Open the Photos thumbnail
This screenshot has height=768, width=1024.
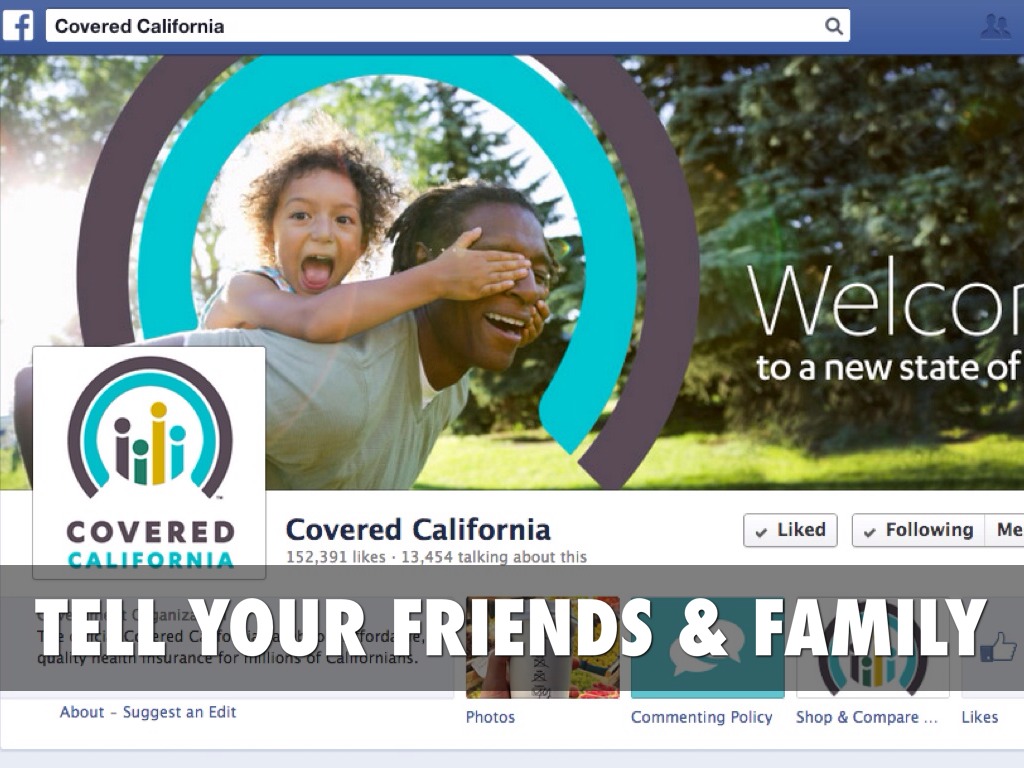[x=543, y=647]
